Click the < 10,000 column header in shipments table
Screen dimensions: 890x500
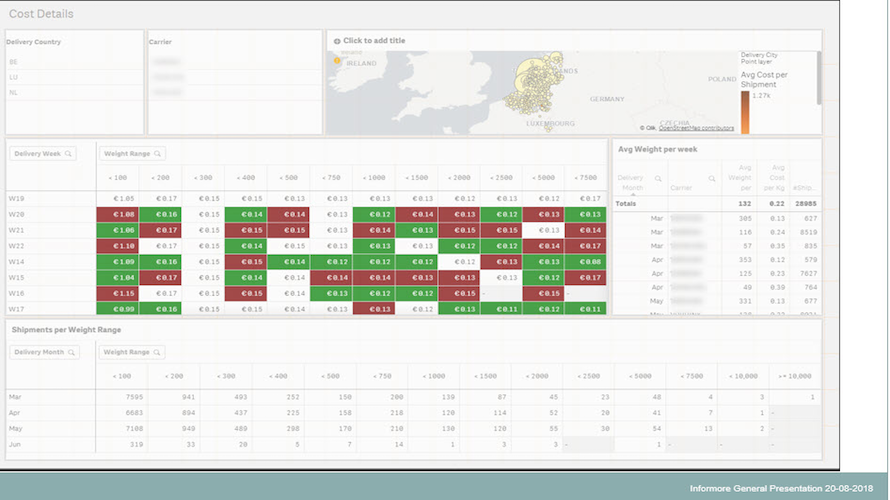tap(743, 376)
